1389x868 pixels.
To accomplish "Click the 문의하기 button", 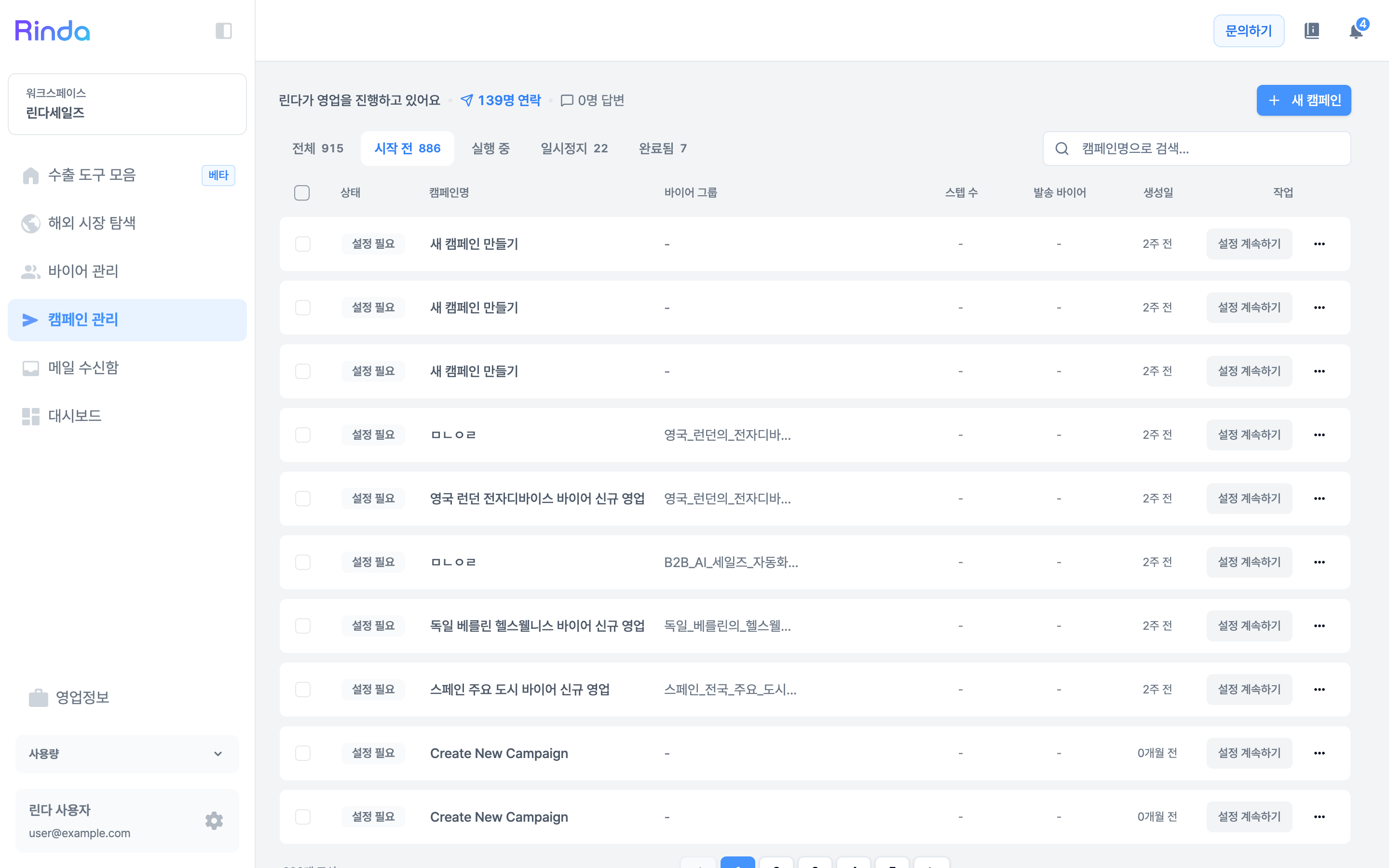I will [x=1248, y=30].
